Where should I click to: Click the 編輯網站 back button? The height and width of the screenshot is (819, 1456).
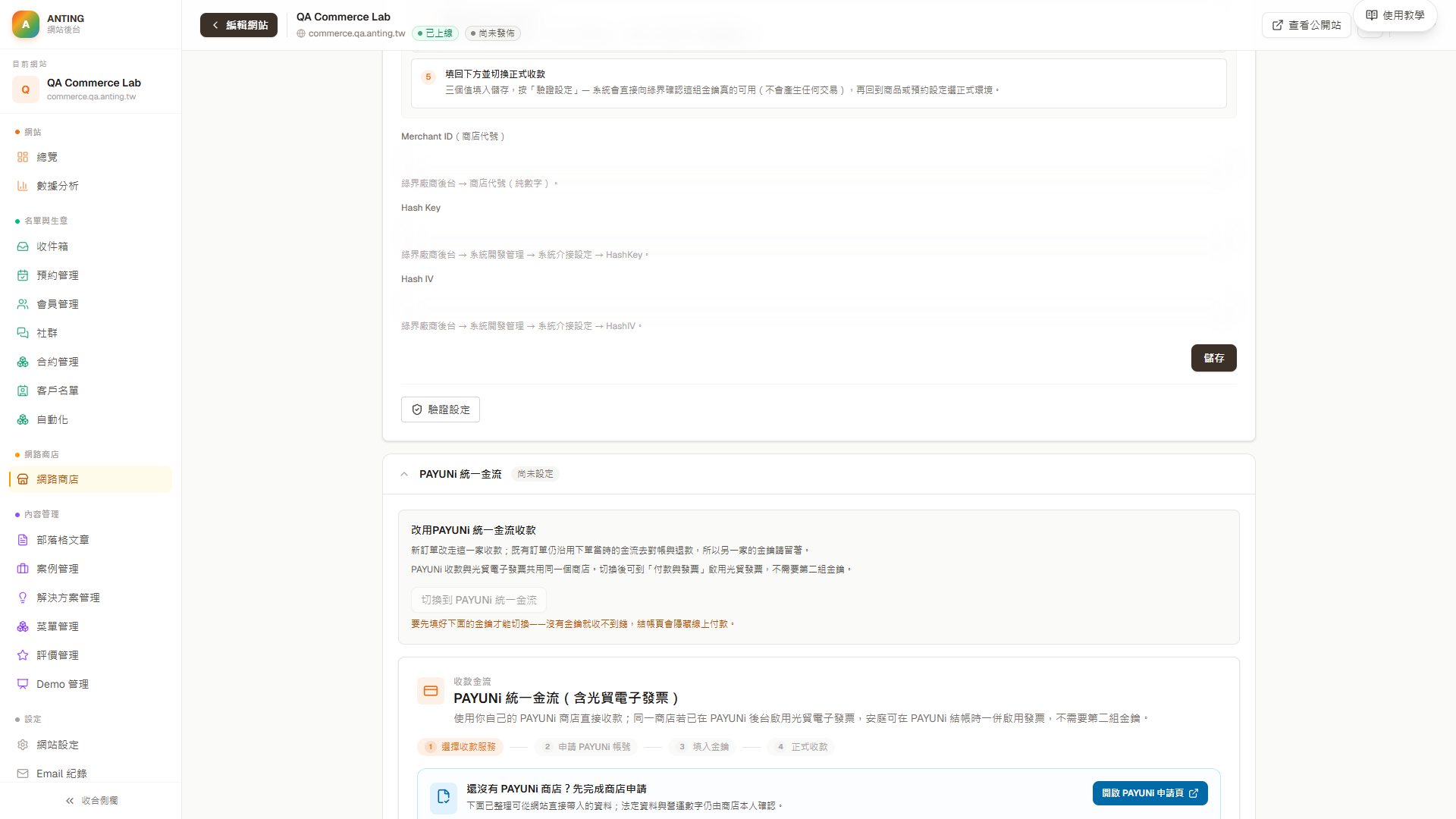(x=239, y=25)
